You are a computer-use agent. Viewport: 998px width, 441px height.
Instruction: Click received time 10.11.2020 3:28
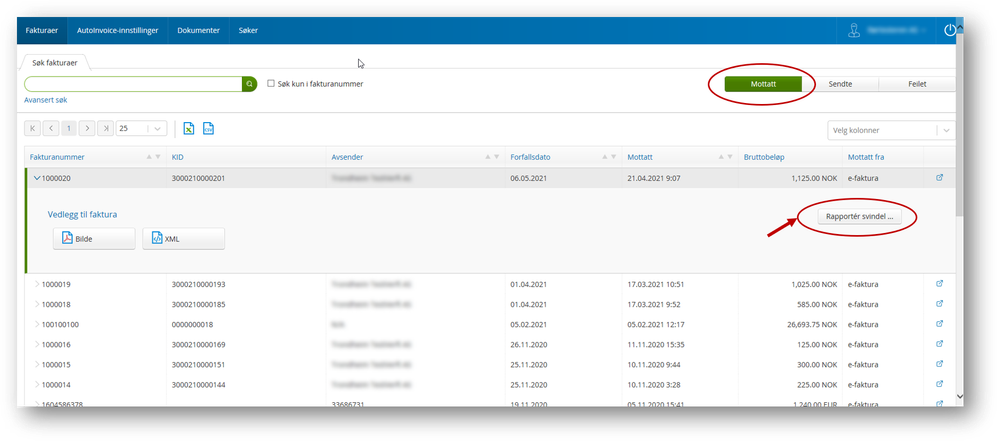point(654,385)
